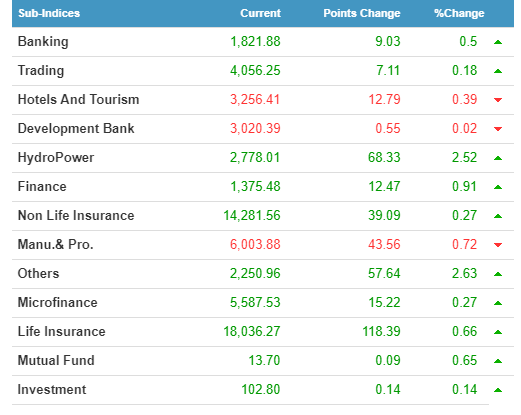Click the green up arrow for Mutual Fund
This screenshot has width=521, height=415.
(497, 361)
